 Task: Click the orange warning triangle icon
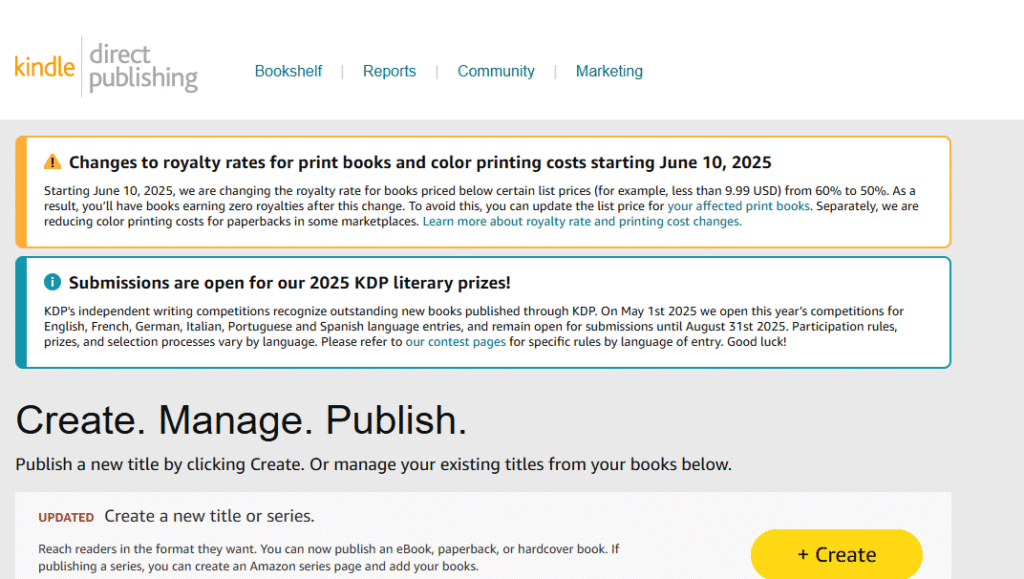pos(52,162)
